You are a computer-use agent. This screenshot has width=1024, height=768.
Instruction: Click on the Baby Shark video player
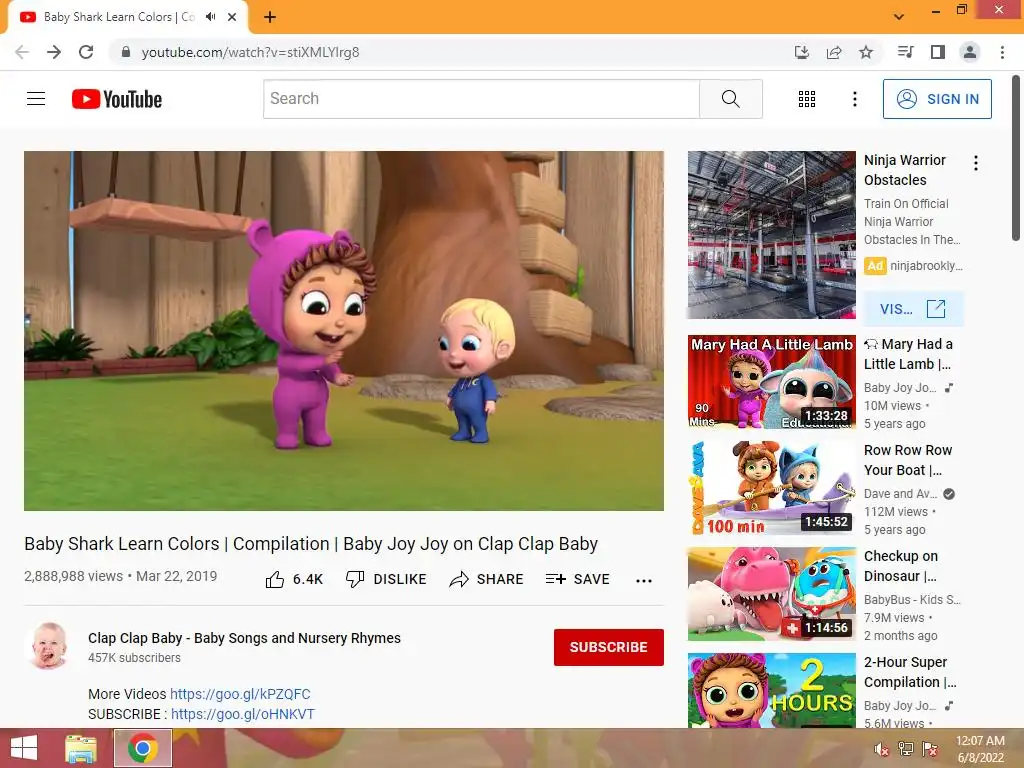tap(344, 330)
